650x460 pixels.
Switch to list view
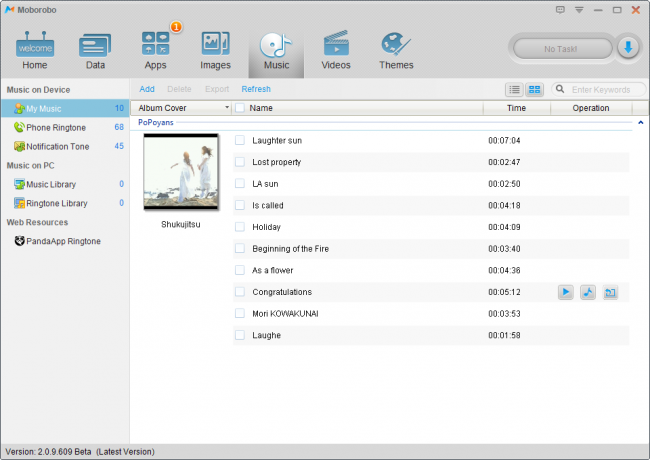(514, 89)
